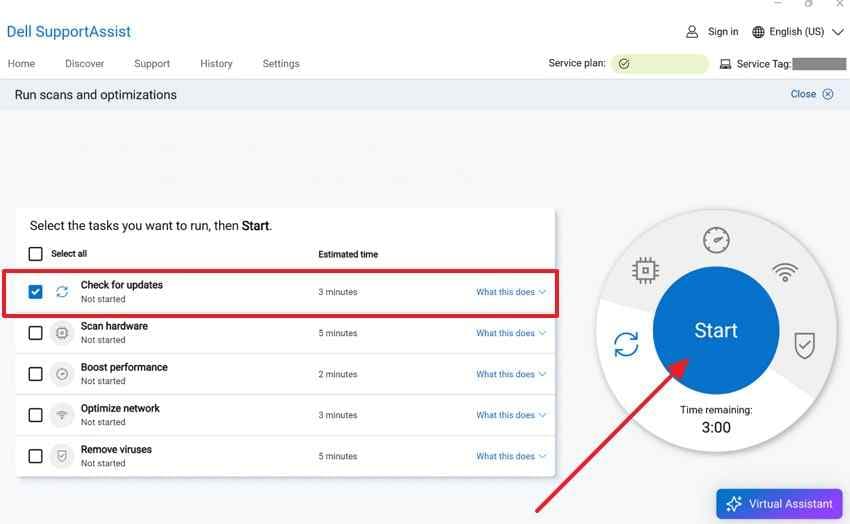The height and width of the screenshot is (524, 850).
Task: Click the Scan hardware task name
Action: pyautogui.click(x=114, y=326)
